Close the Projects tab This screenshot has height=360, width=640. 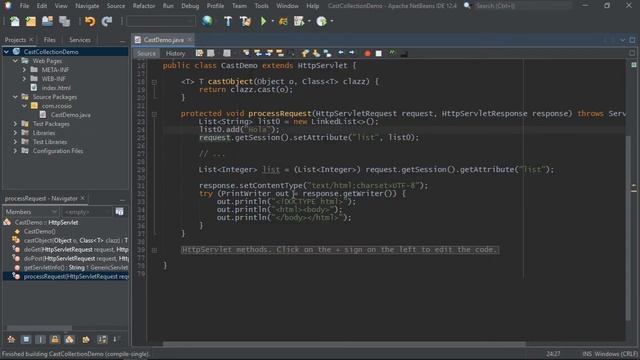point(31,40)
